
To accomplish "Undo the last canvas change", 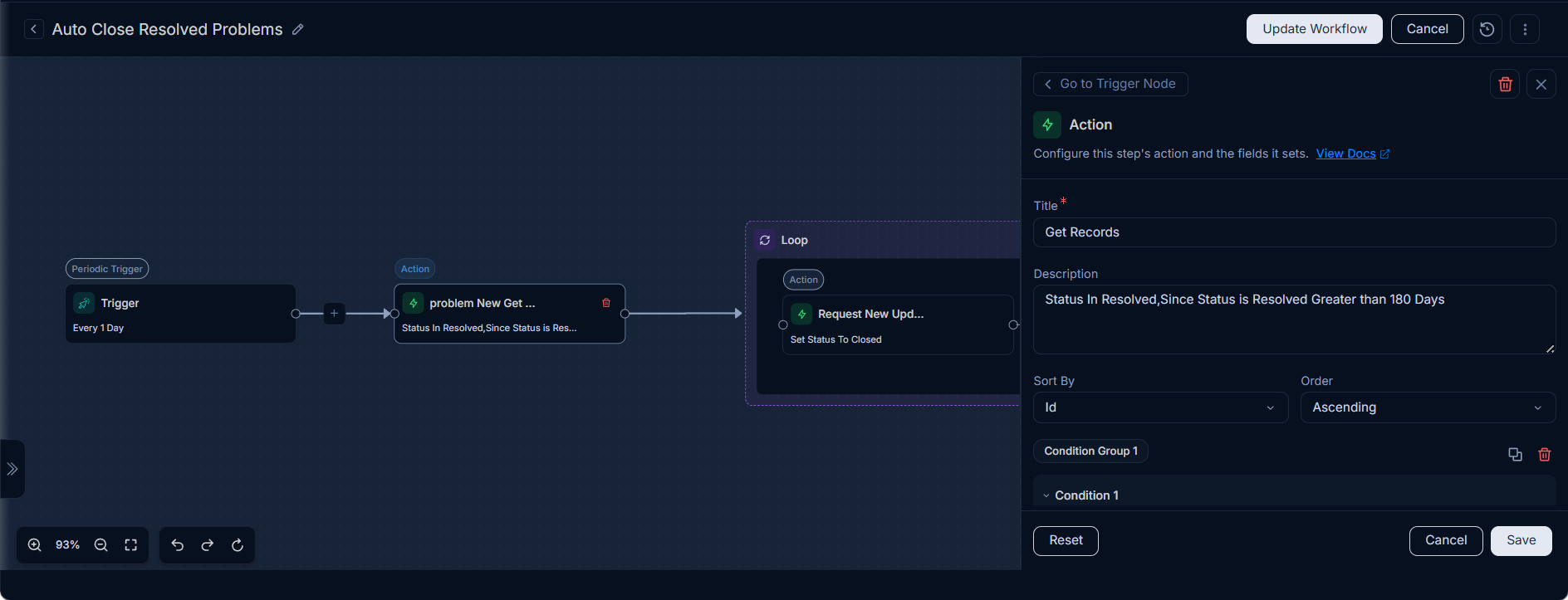I will point(177,545).
